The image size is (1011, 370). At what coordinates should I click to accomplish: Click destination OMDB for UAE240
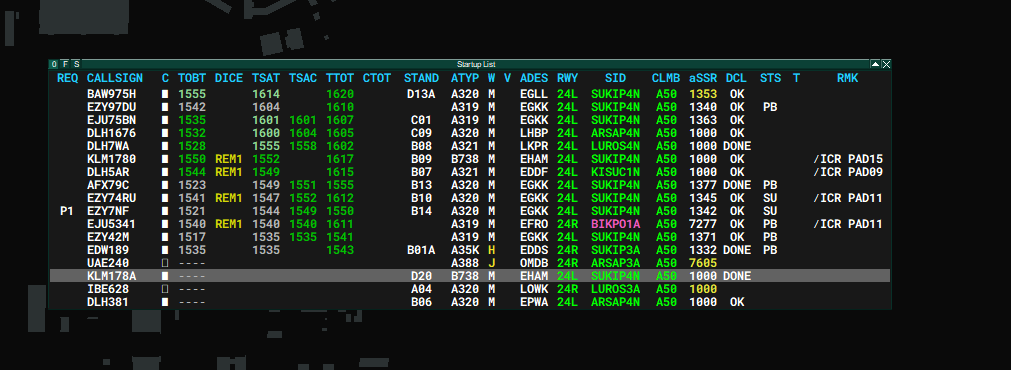[534, 263]
